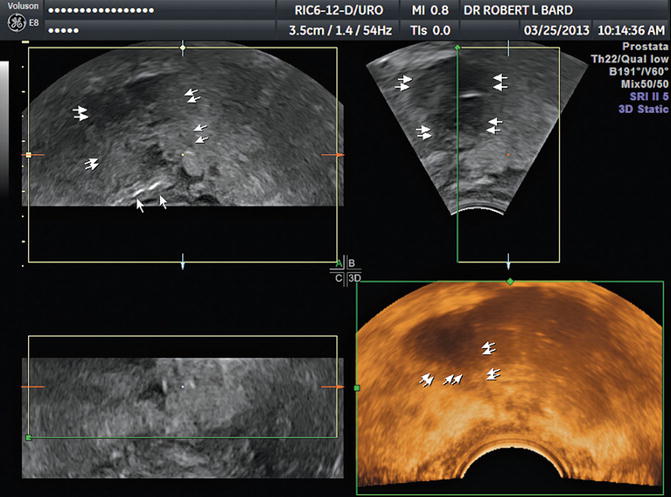This screenshot has width=671, height=497.
Task: Click the yellow top-center marker of plane A box
Action: [183, 48]
